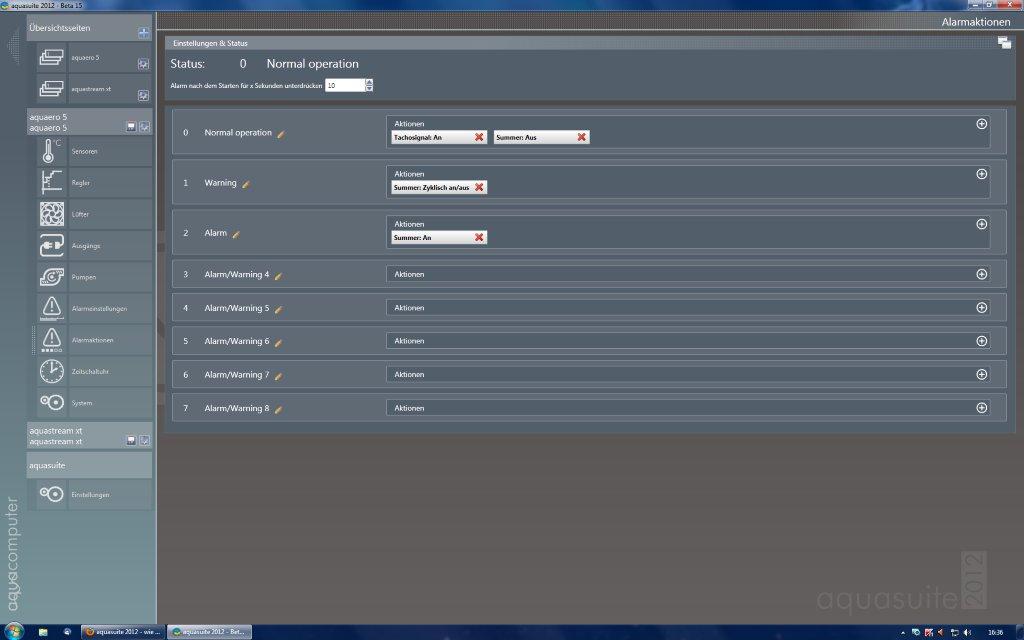Add action to Normal operation row
The image size is (1024, 640).
coord(982,124)
